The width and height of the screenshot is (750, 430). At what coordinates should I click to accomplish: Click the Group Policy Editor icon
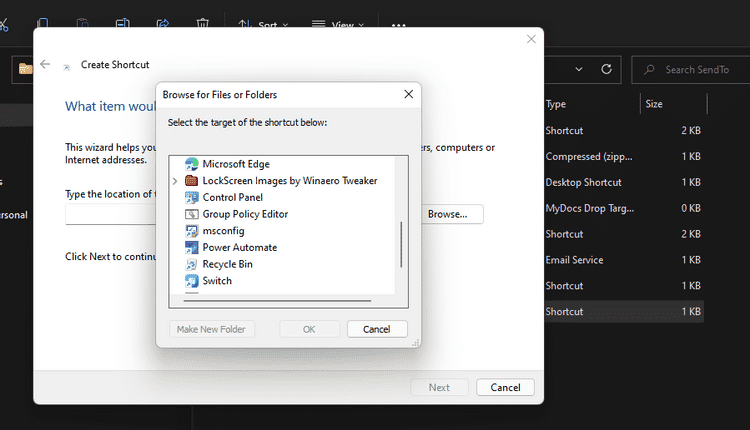point(192,214)
